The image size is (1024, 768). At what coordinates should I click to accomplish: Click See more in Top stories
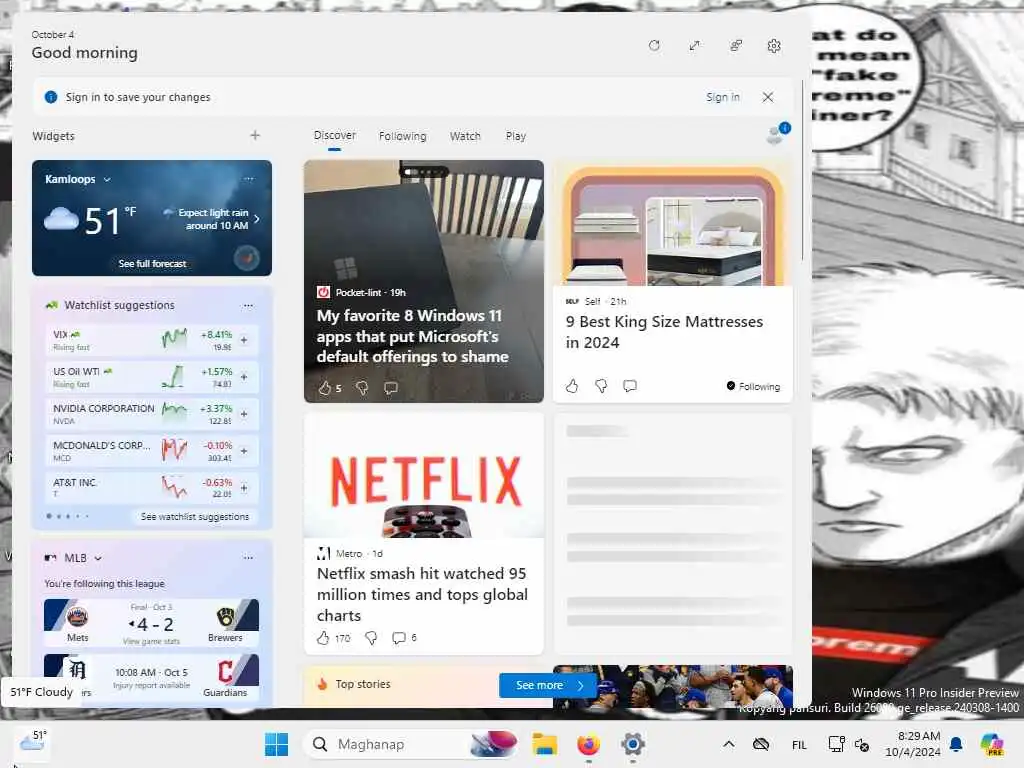point(548,685)
